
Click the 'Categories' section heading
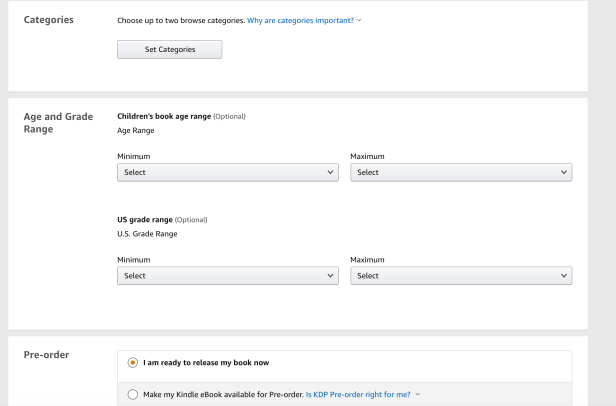48,20
